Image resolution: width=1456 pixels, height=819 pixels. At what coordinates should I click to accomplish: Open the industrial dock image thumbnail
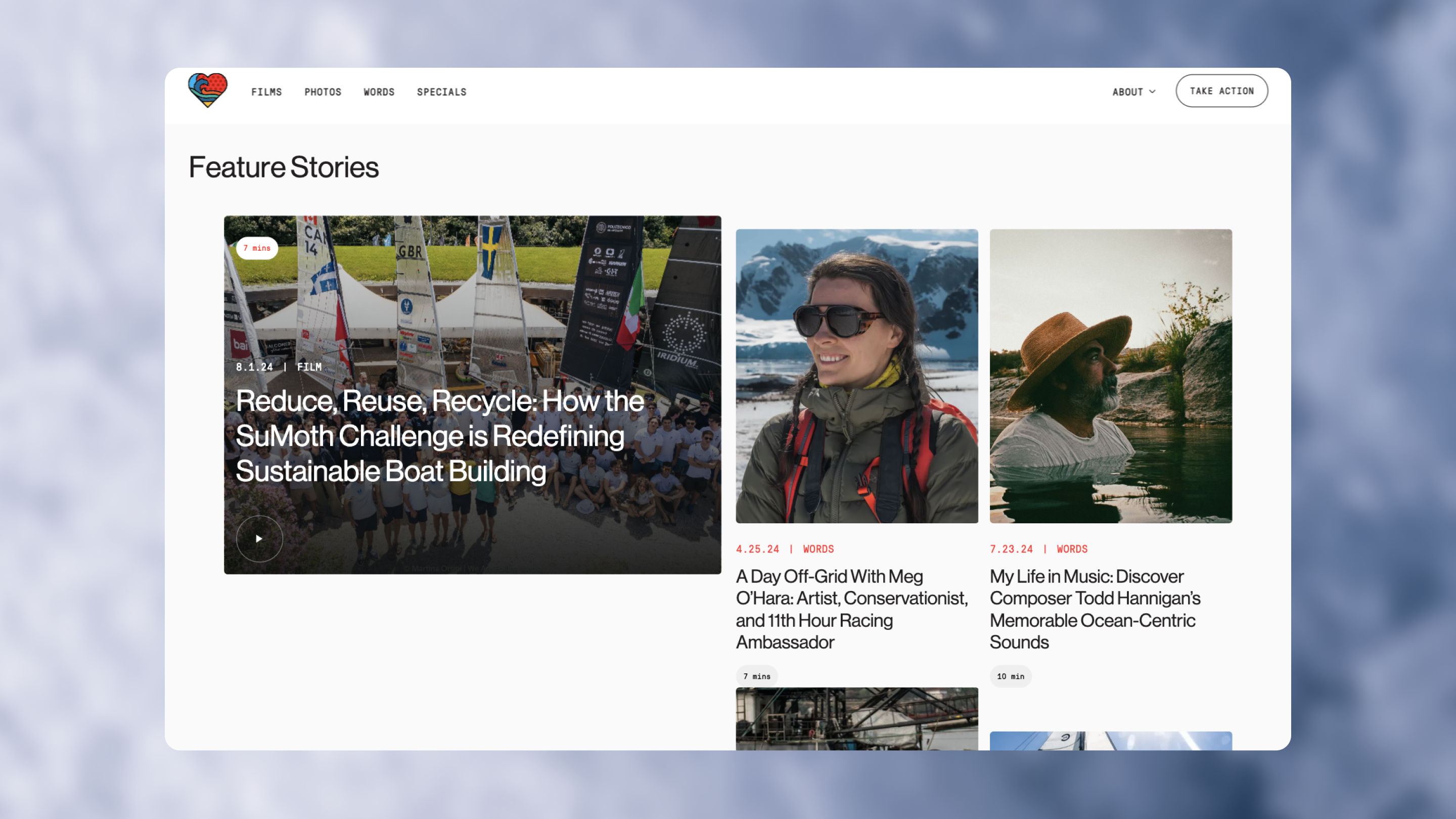click(x=856, y=718)
